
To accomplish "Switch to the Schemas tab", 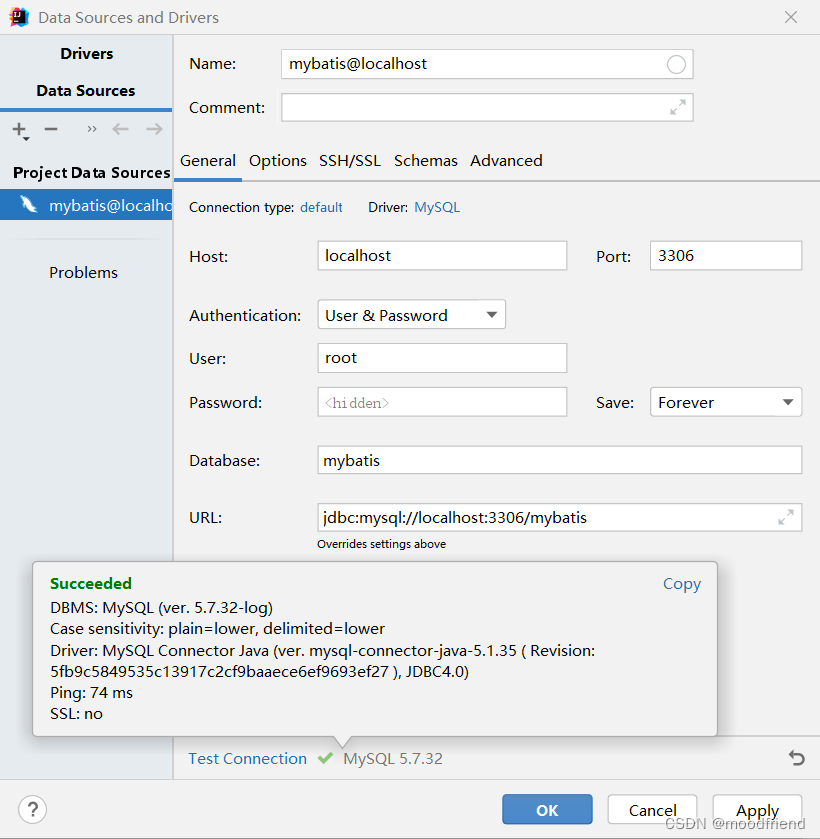I will tap(426, 161).
